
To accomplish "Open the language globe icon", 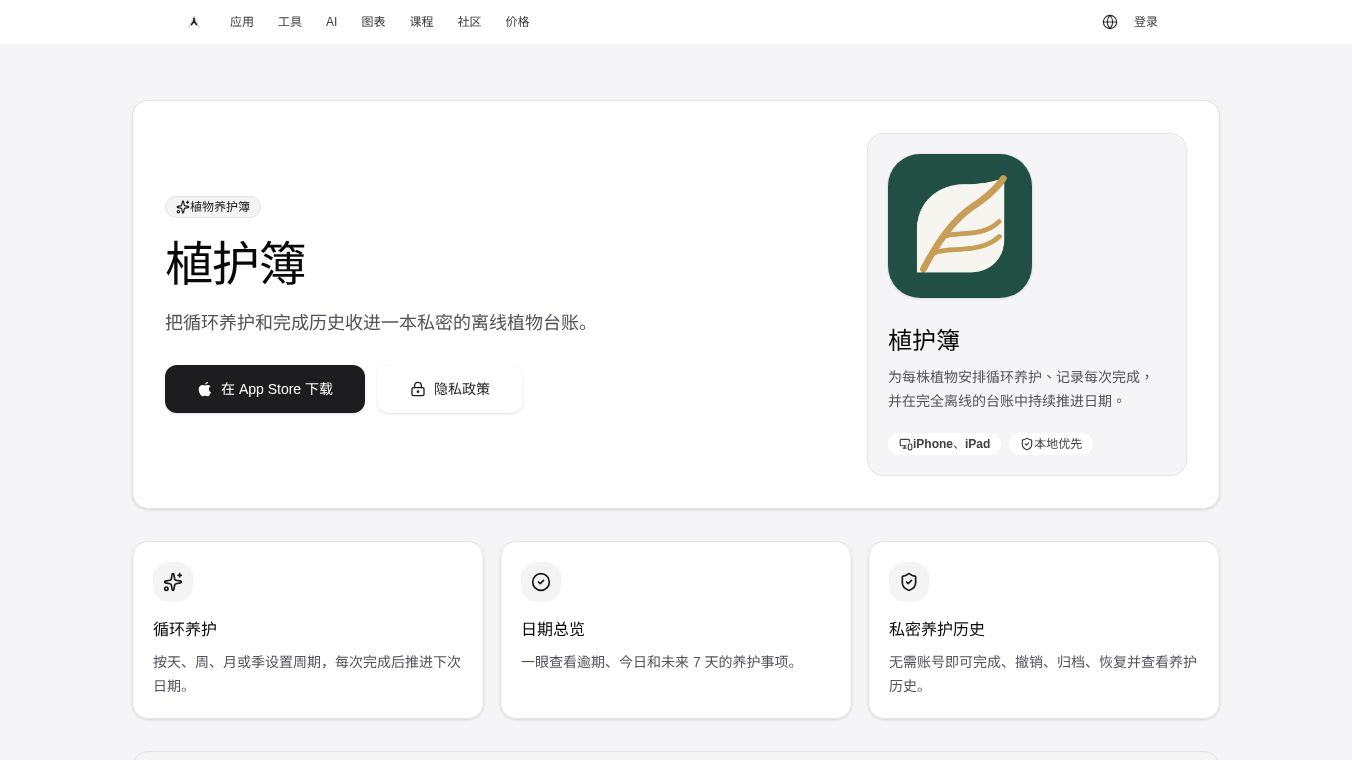I will click(x=1110, y=22).
